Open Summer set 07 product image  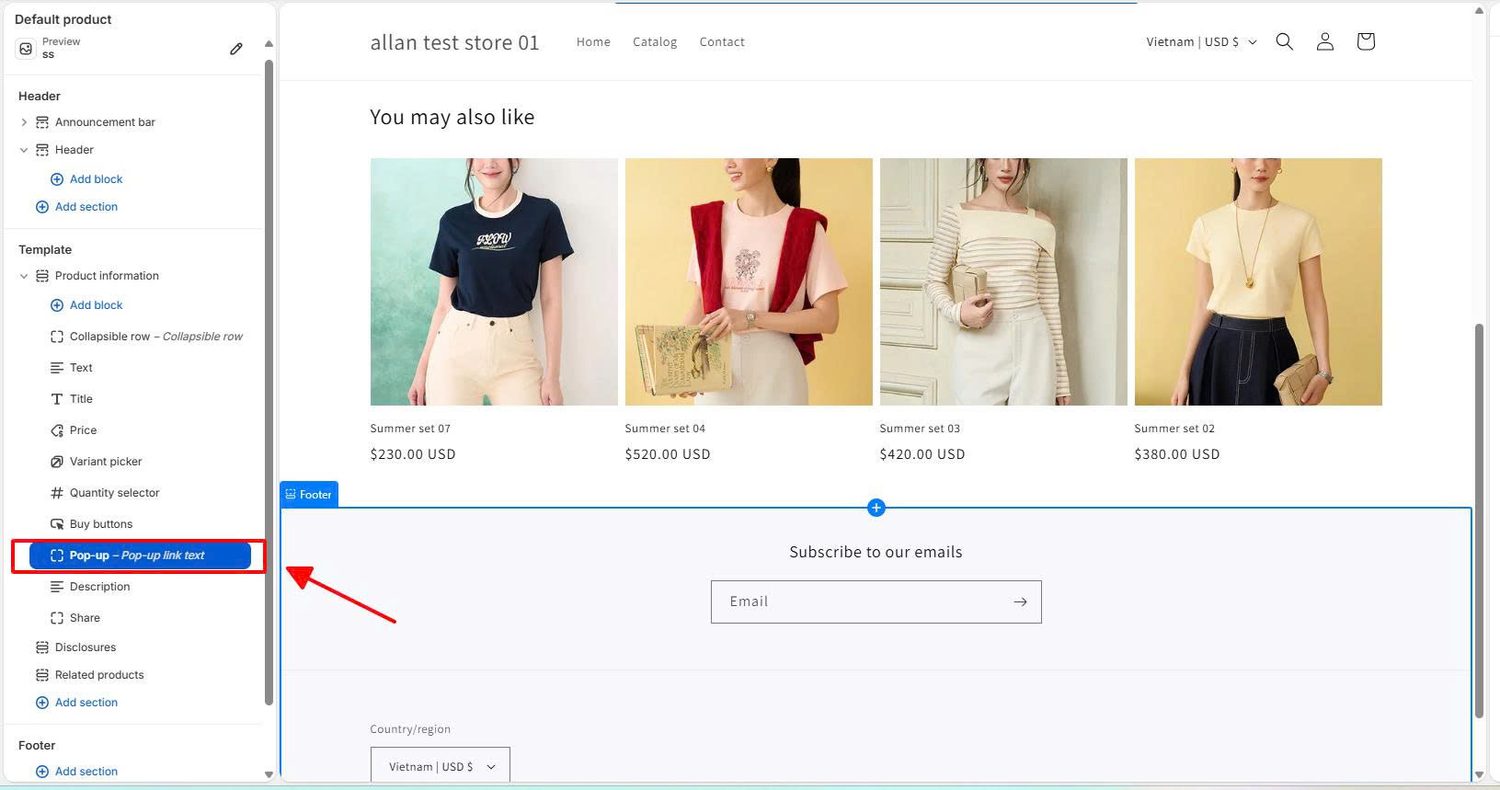click(494, 282)
